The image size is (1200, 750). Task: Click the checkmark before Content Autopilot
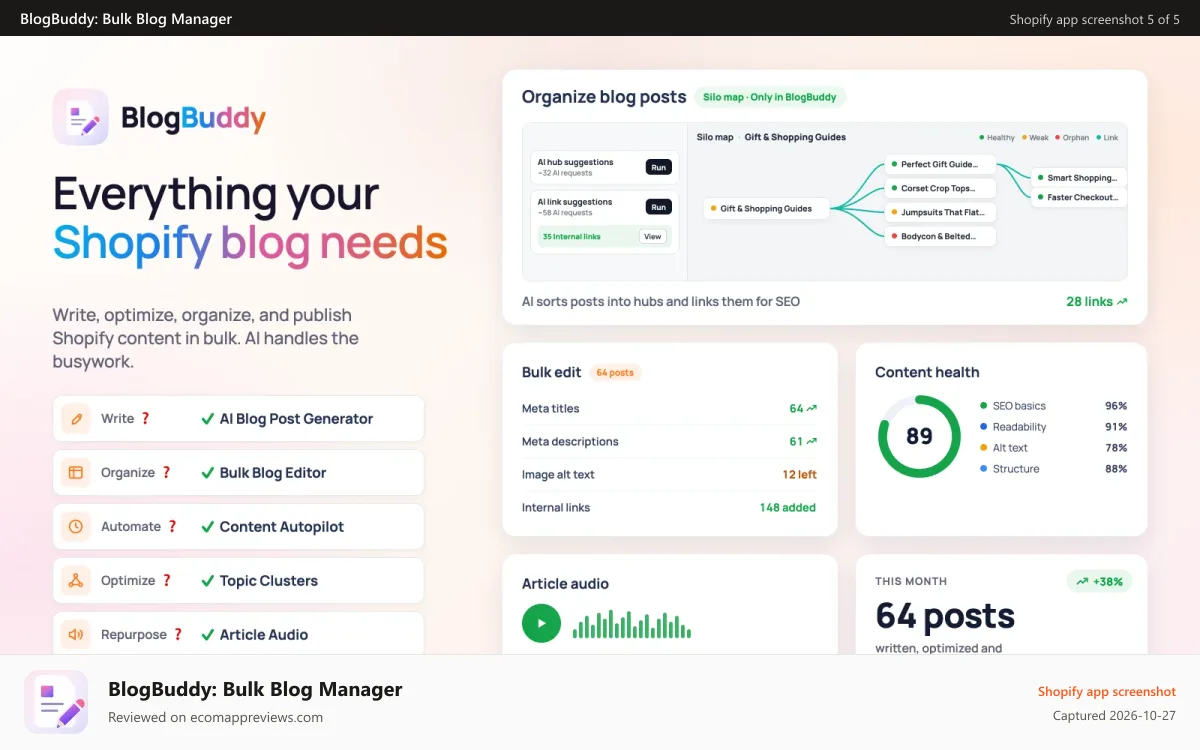[x=207, y=527]
